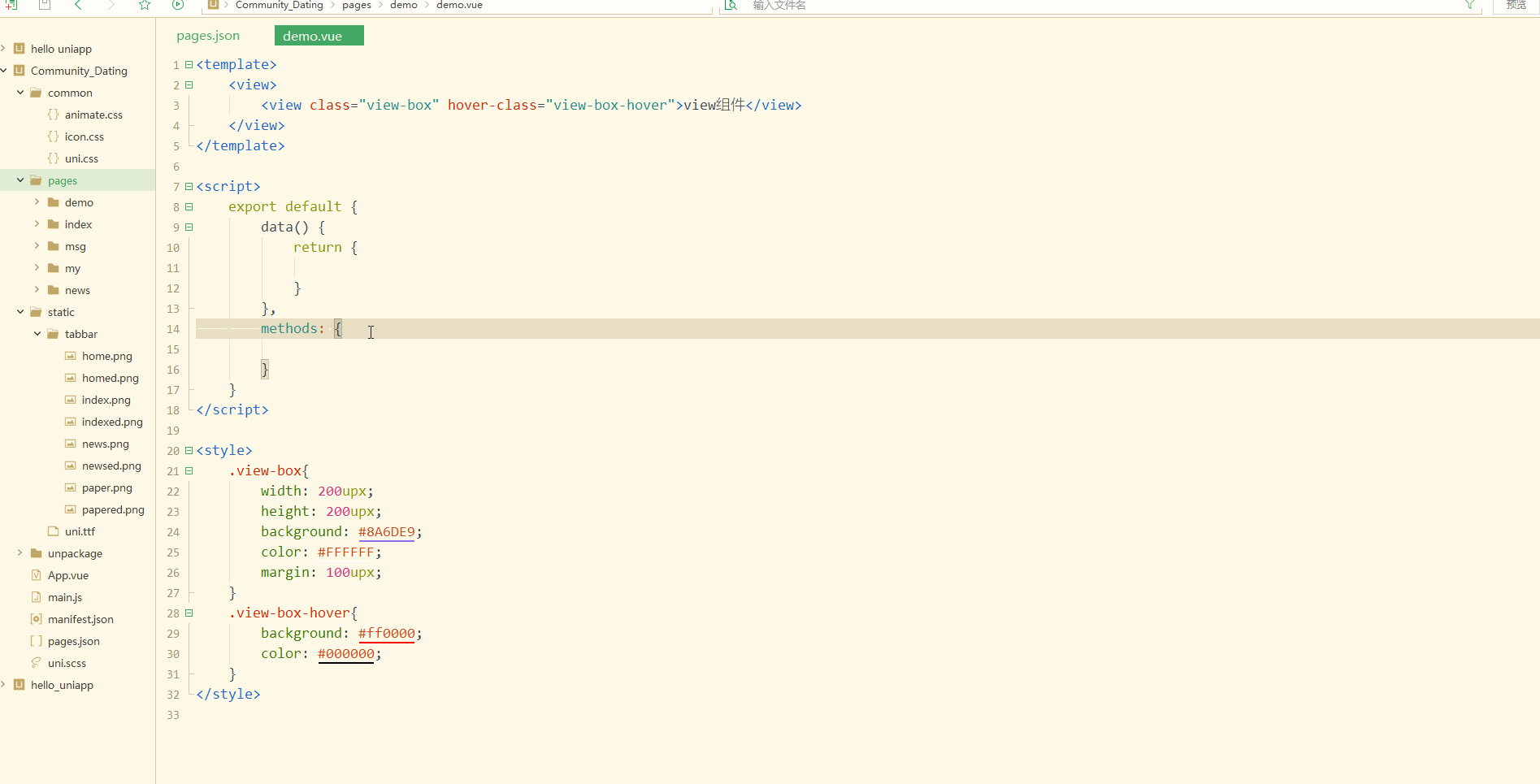This screenshot has width=1540, height=784.
Task: Fold the template block on line 1
Action: coord(189,64)
